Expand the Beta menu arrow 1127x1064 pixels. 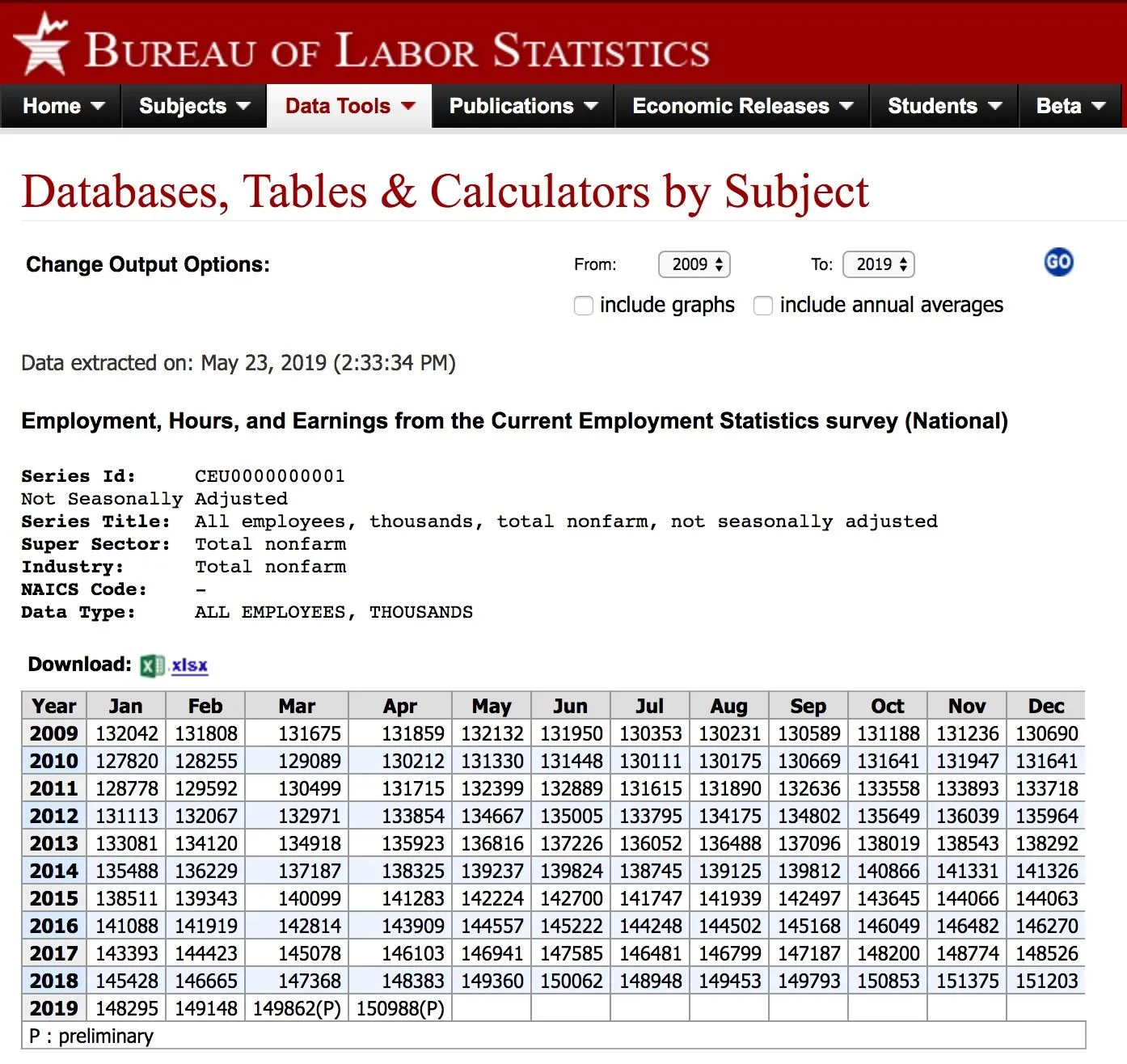(x=1099, y=106)
